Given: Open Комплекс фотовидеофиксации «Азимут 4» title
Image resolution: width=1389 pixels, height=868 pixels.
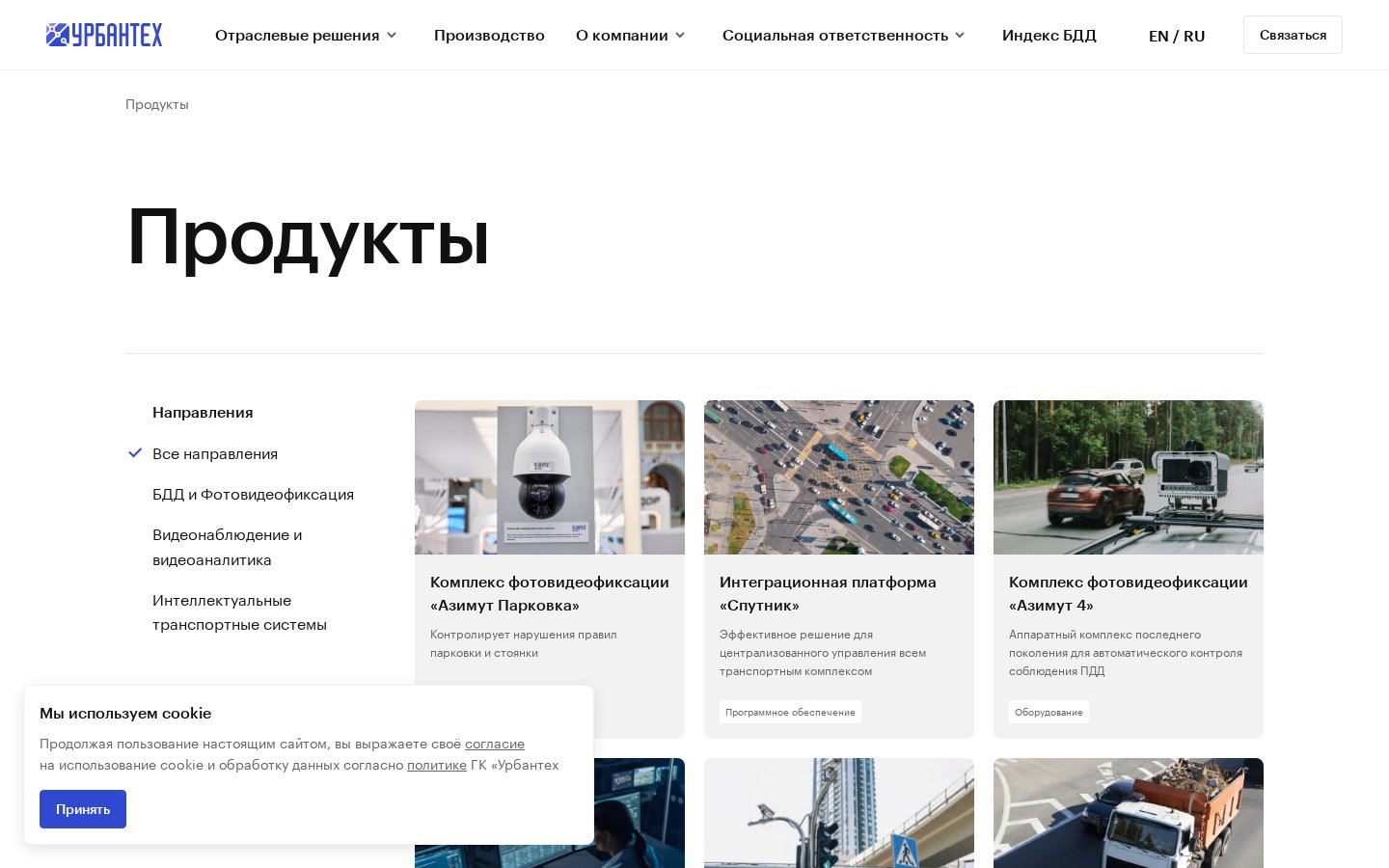Looking at the screenshot, I should [1129, 594].
